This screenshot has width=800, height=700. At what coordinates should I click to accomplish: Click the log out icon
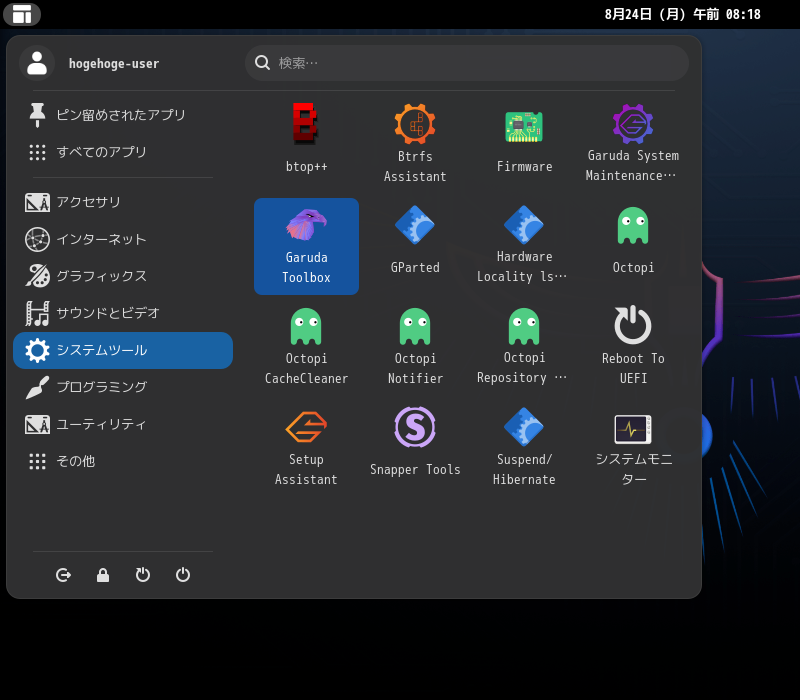tap(63, 575)
